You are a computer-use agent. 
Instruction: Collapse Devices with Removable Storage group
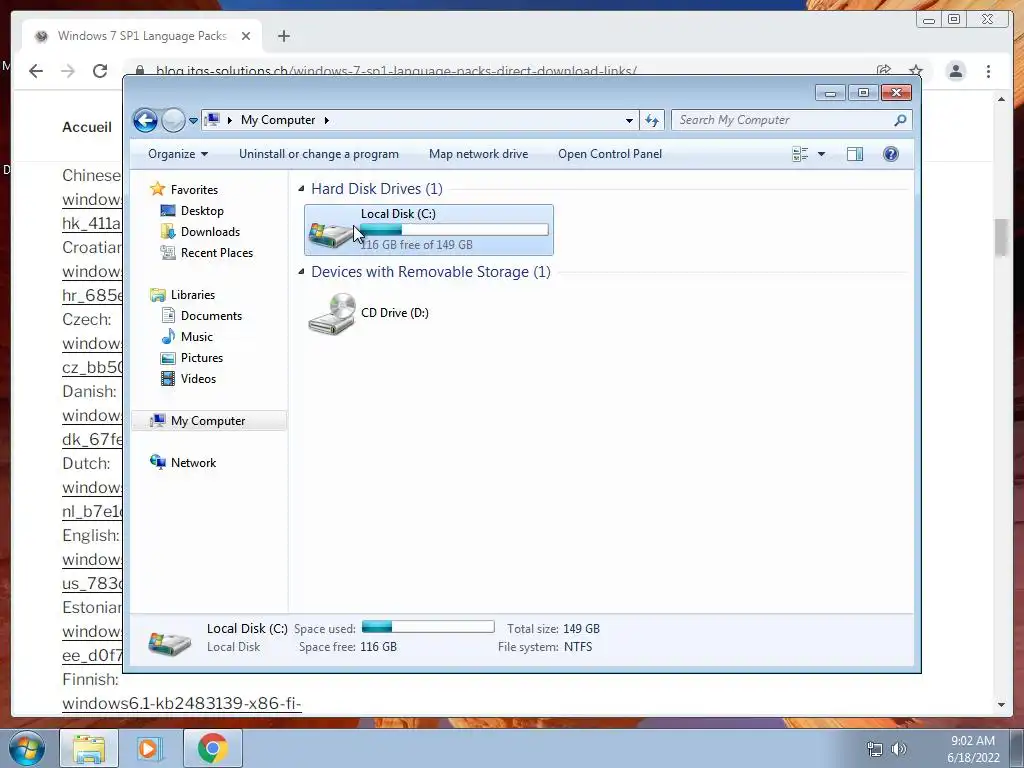click(301, 272)
